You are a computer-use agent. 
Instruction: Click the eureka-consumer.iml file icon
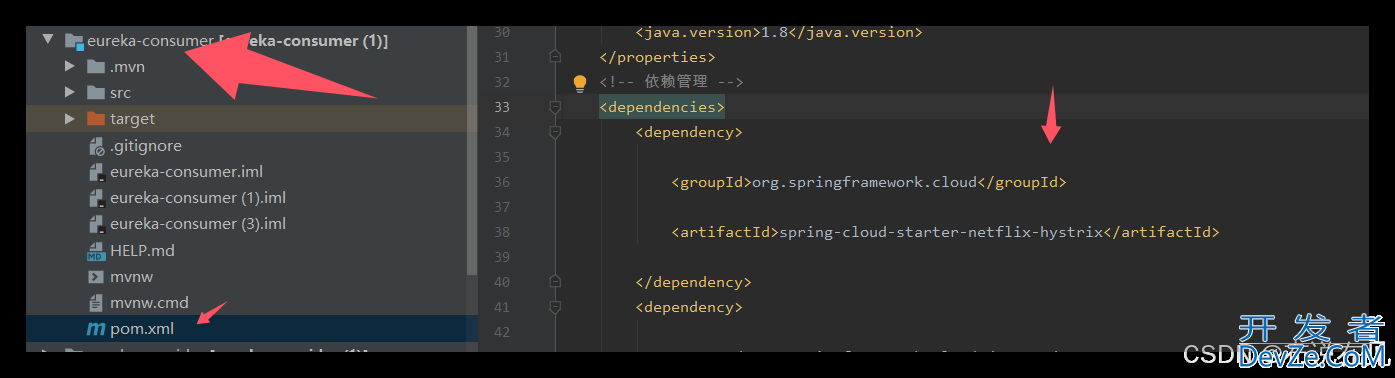click(97, 172)
